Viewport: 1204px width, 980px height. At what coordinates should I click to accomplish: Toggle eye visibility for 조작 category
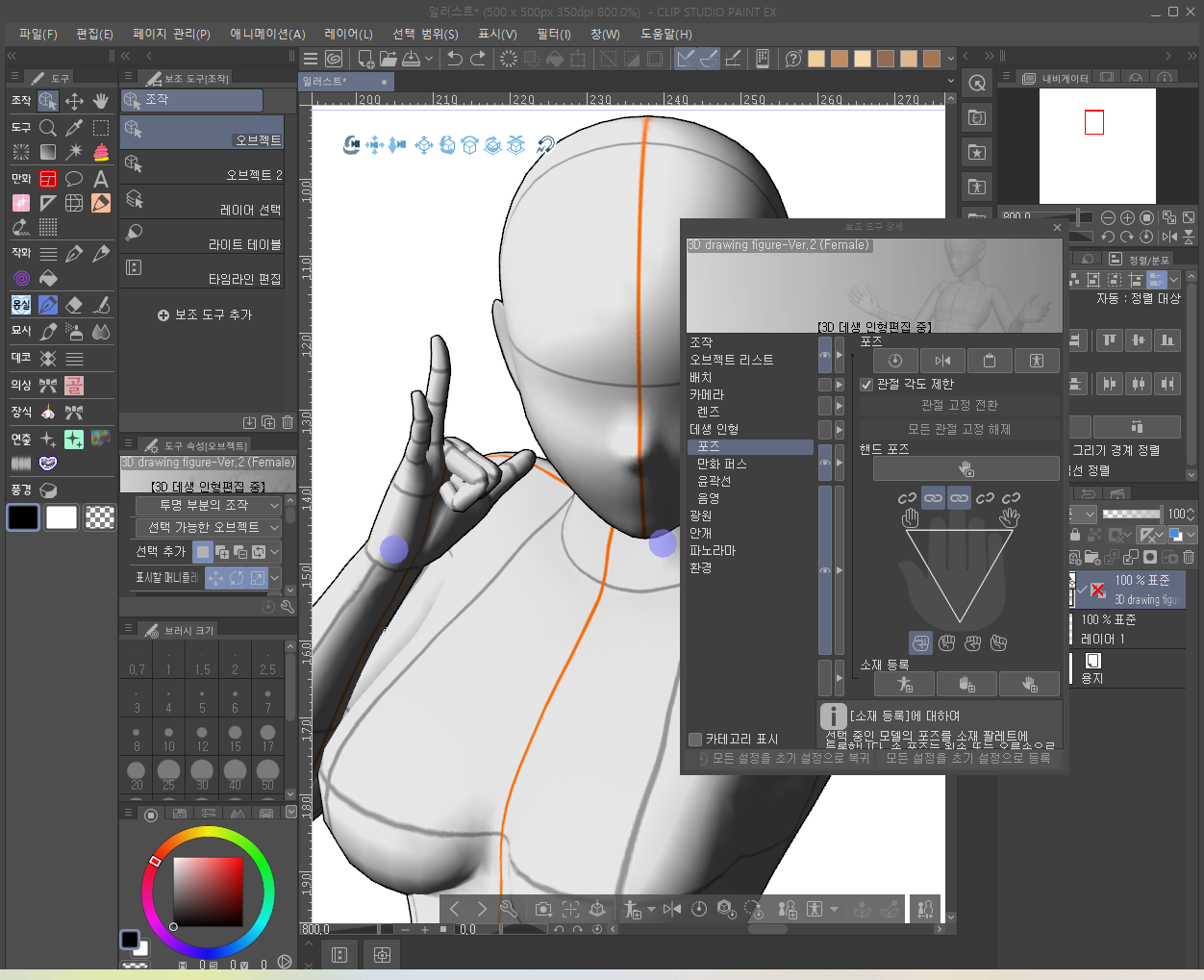(825, 355)
